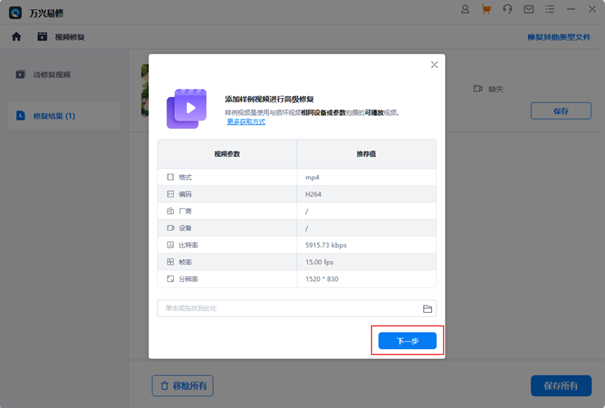Open the mail message icon
This screenshot has width=605, height=408.
click(529, 10)
